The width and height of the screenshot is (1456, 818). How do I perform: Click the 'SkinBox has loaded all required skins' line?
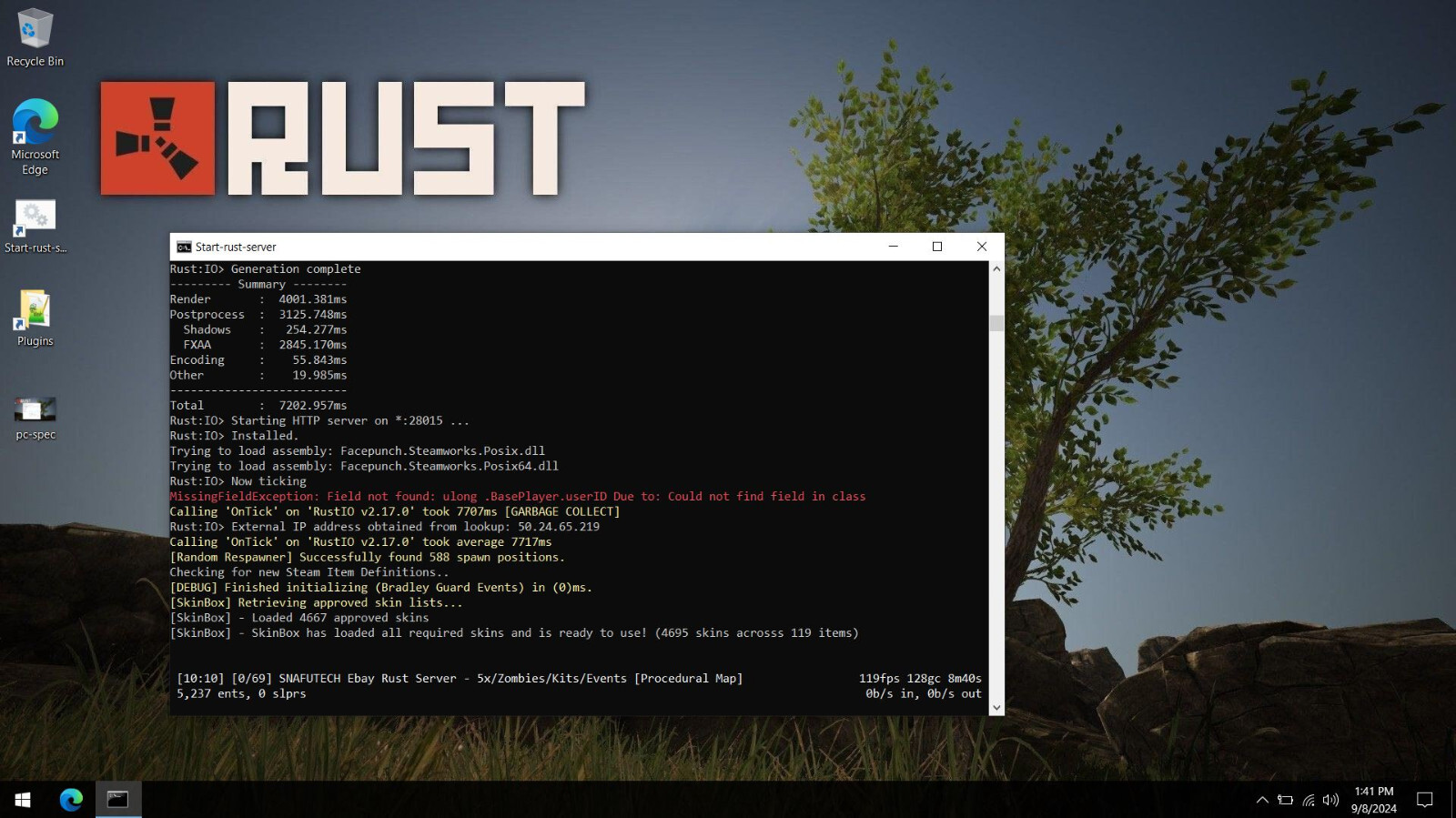(x=514, y=632)
